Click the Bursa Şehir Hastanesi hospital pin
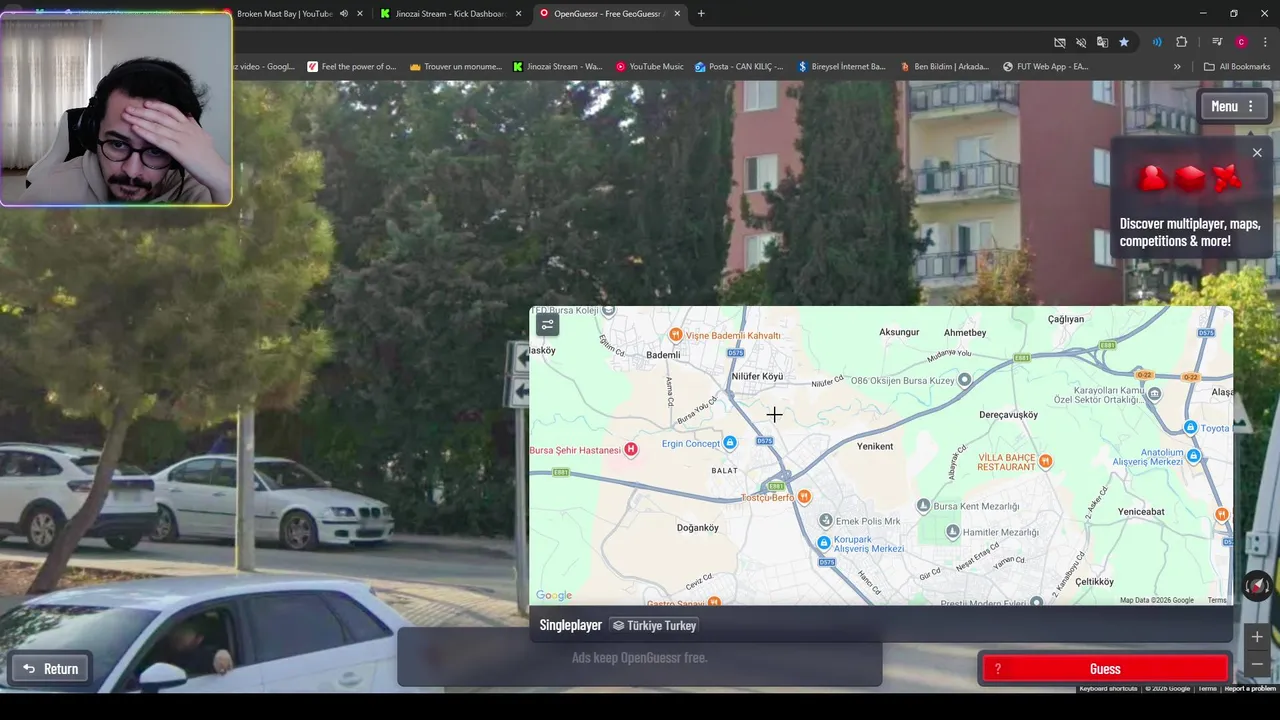Image resolution: width=1280 pixels, height=720 pixels. pos(631,450)
